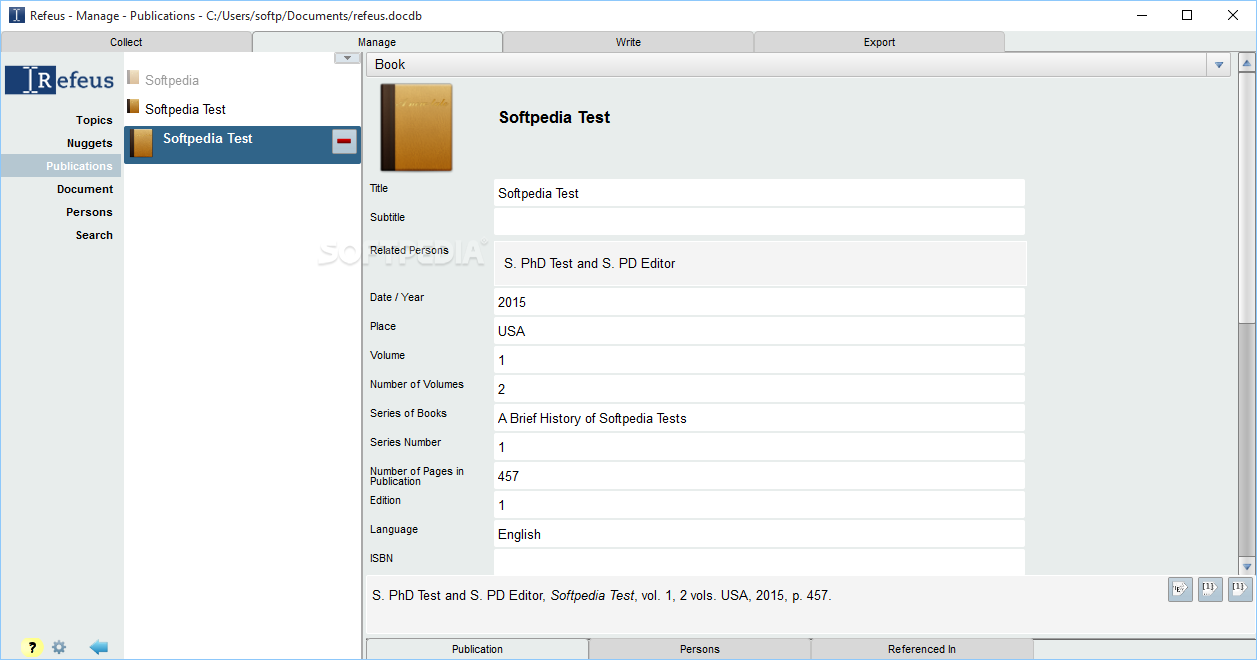Click the Edition field
Image resolution: width=1257 pixels, height=660 pixels.
pyautogui.click(x=759, y=505)
